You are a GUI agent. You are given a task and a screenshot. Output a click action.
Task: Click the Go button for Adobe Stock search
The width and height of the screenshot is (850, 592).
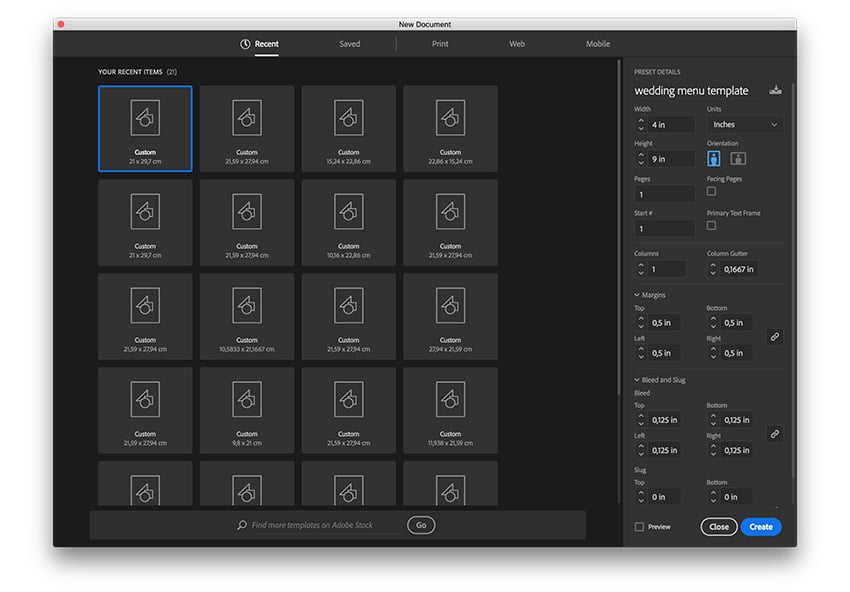(421, 525)
